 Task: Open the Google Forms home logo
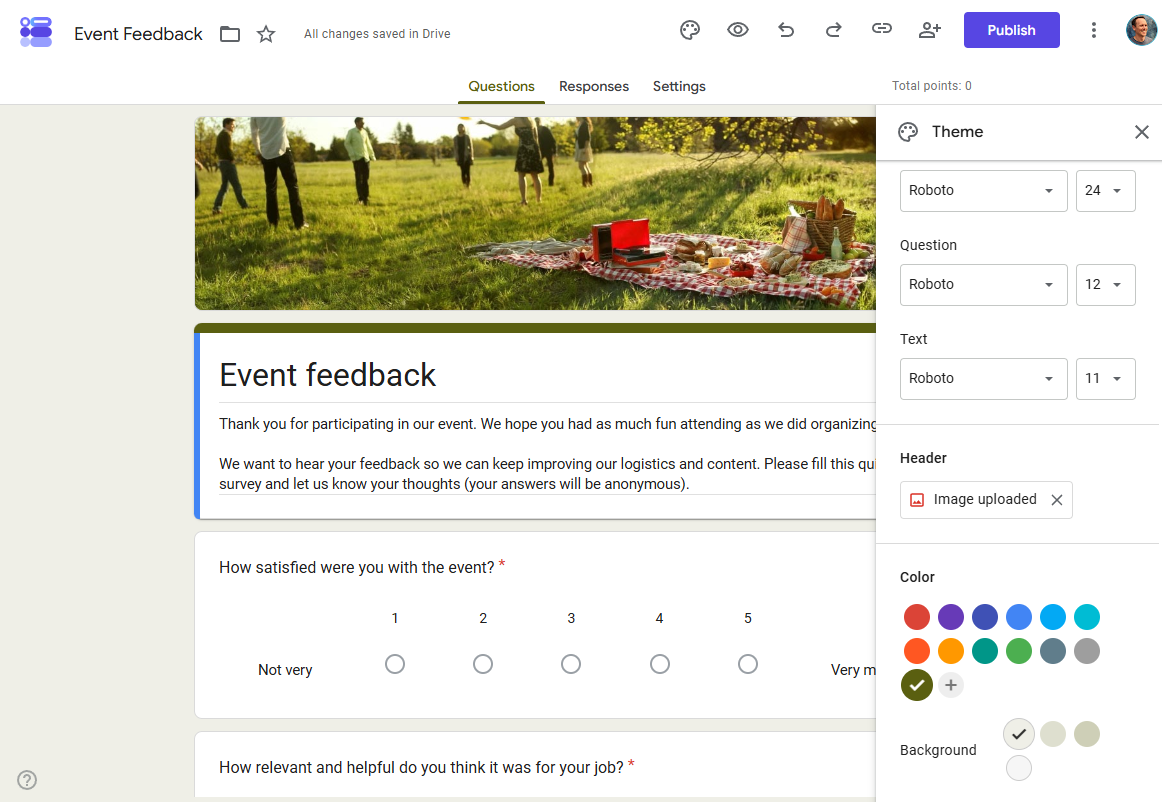(x=36, y=33)
